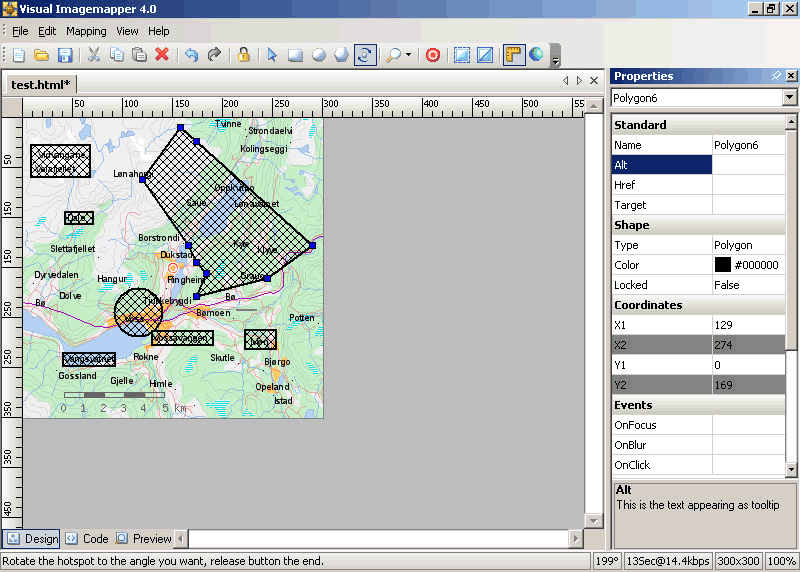Click the Href property value field
Screen dimensions: 800x572
tap(748, 185)
